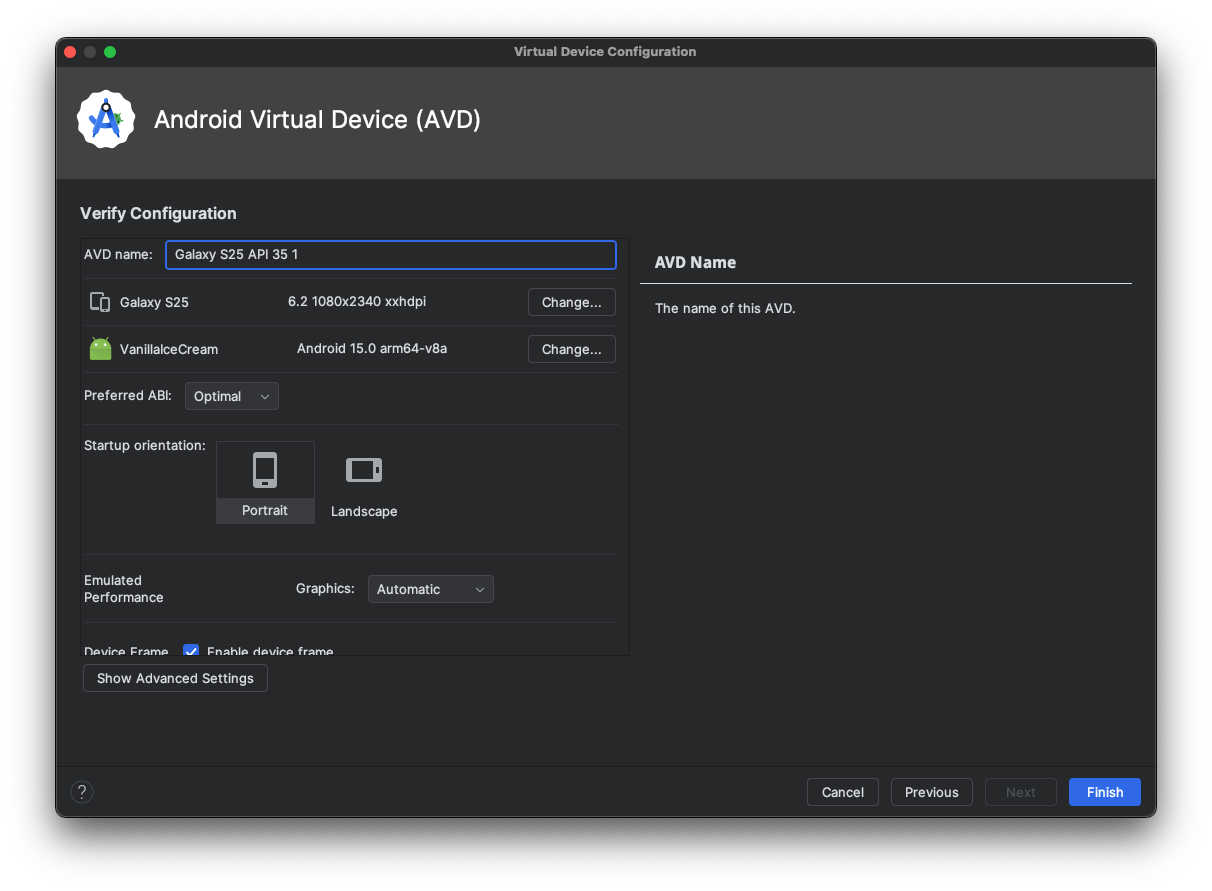Click into the AVD name field
The height and width of the screenshot is (891, 1212).
pos(391,254)
